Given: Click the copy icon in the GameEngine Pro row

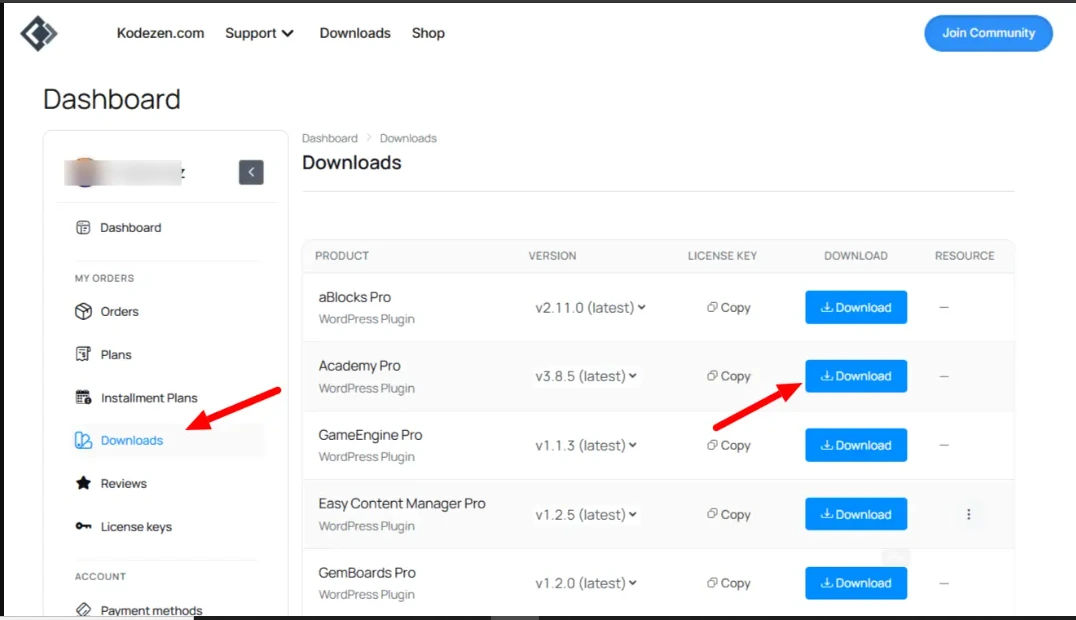Looking at the screenshot, I should tap(712, 445).
